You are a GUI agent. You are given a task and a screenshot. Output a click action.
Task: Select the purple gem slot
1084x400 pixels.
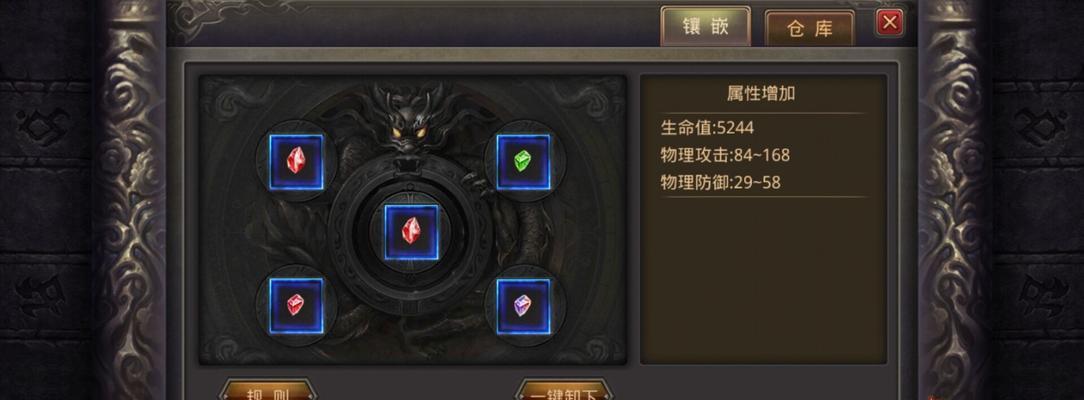click(x=523, y=306)
